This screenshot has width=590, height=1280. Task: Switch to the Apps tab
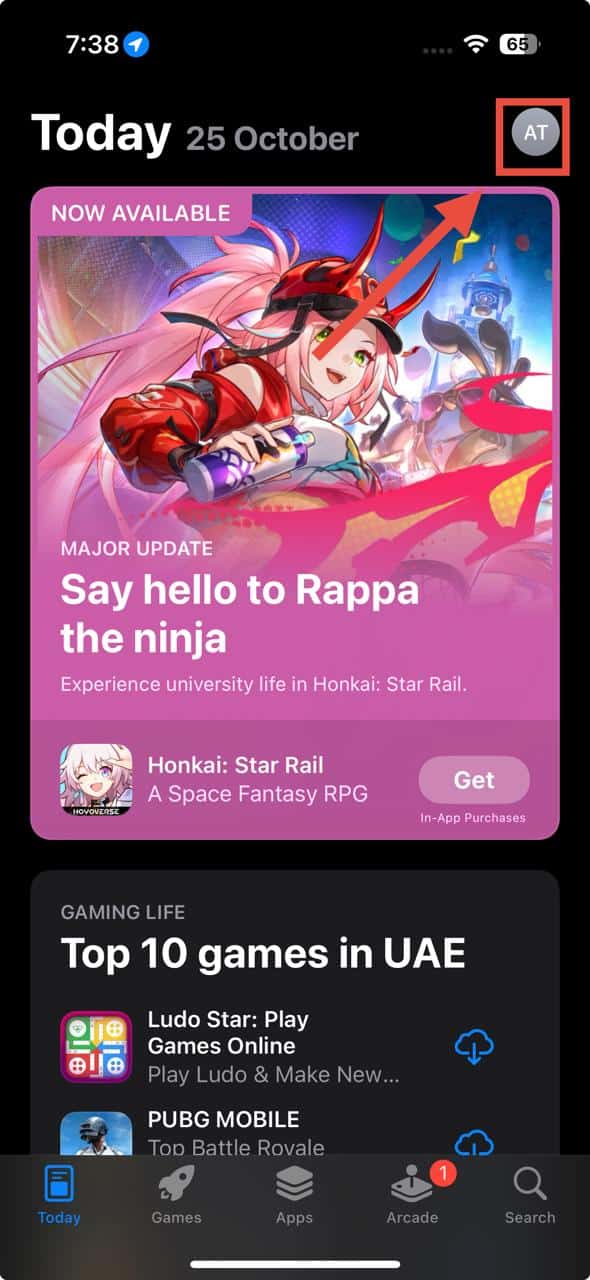click(x=294, y=1196)
